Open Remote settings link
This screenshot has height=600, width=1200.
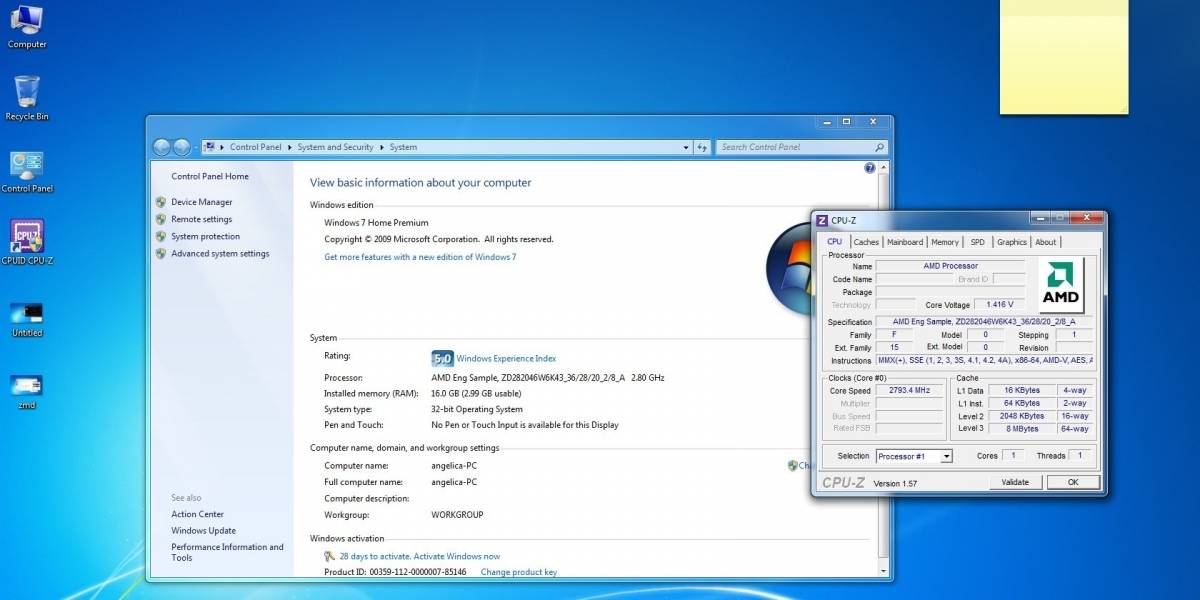(201, 219)
